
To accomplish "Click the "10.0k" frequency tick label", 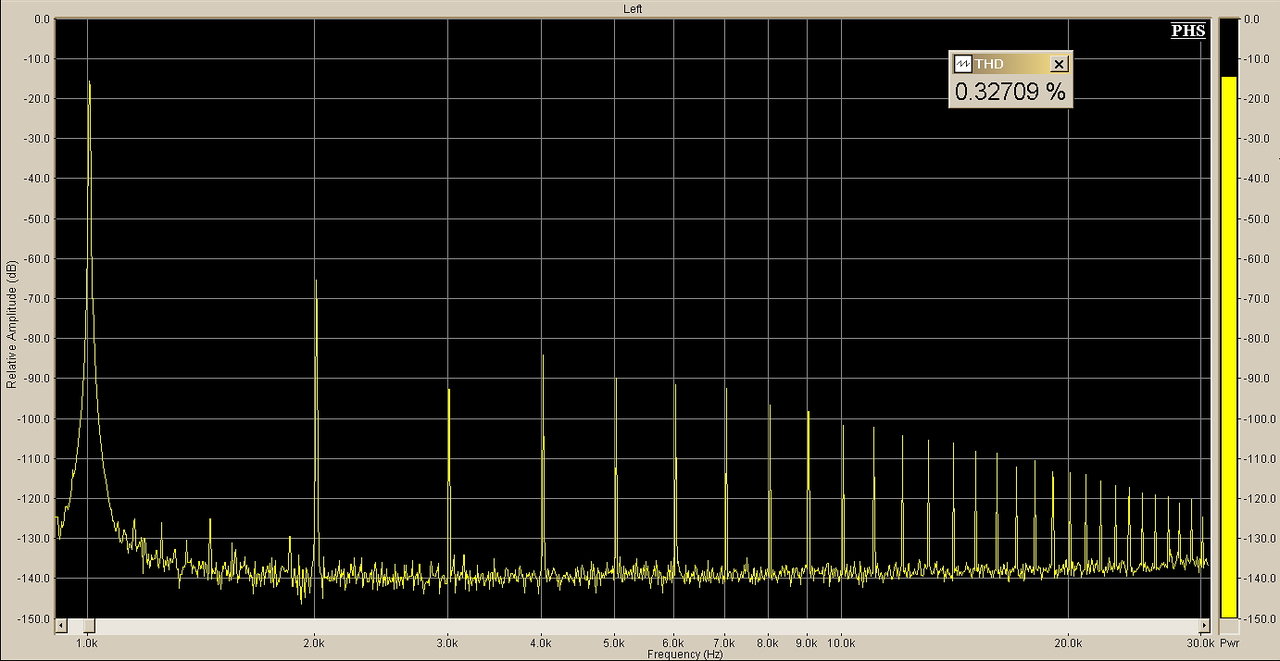I will pyautogui.click(x=841, y=642).
